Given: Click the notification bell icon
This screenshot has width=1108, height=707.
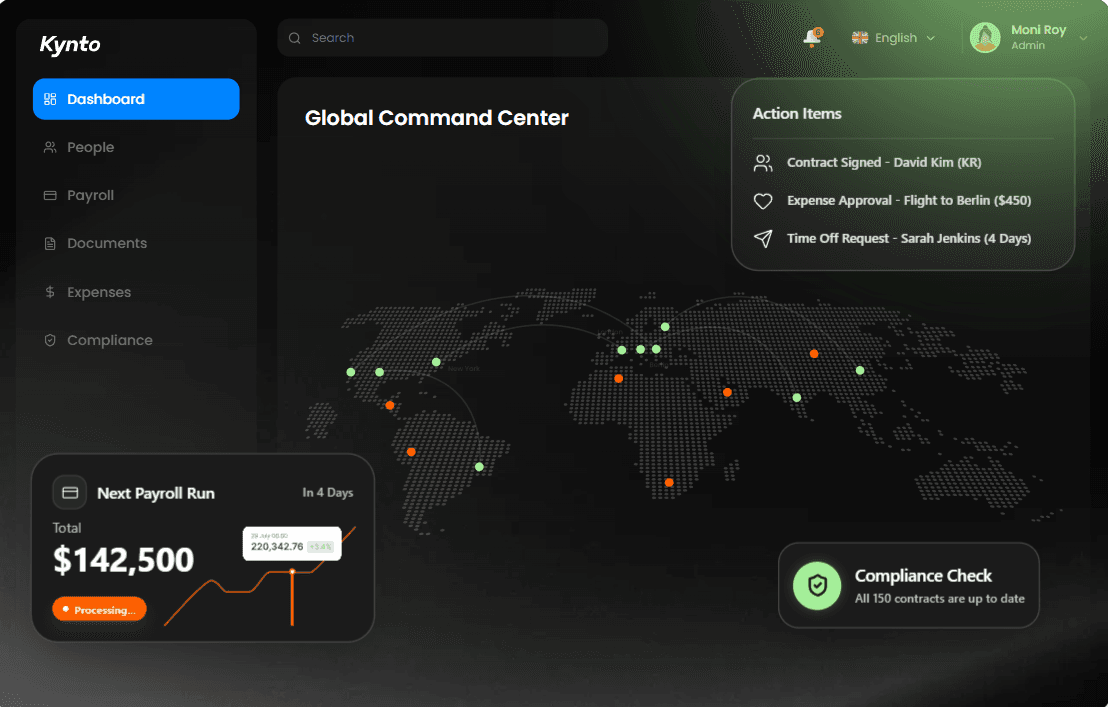Looking at the screenshot, I should click(813, 36).
